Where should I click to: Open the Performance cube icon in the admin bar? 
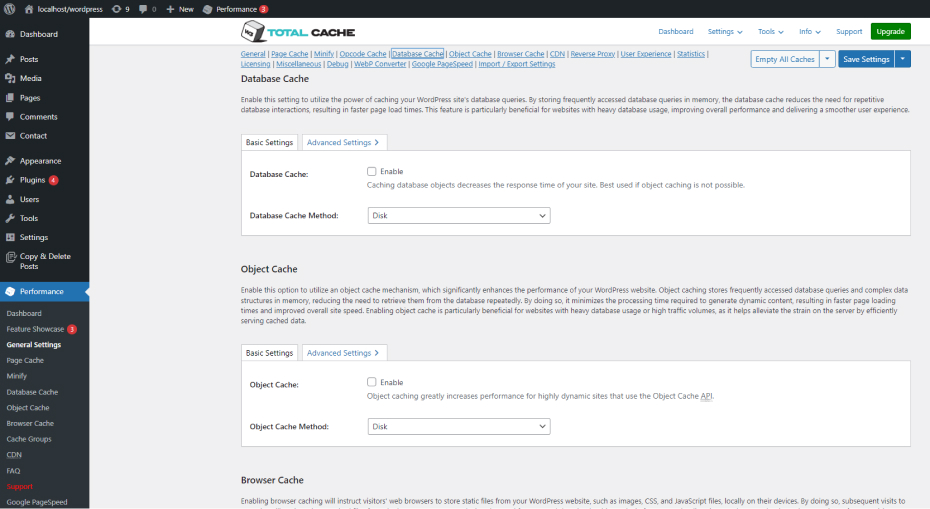(207, 9)
